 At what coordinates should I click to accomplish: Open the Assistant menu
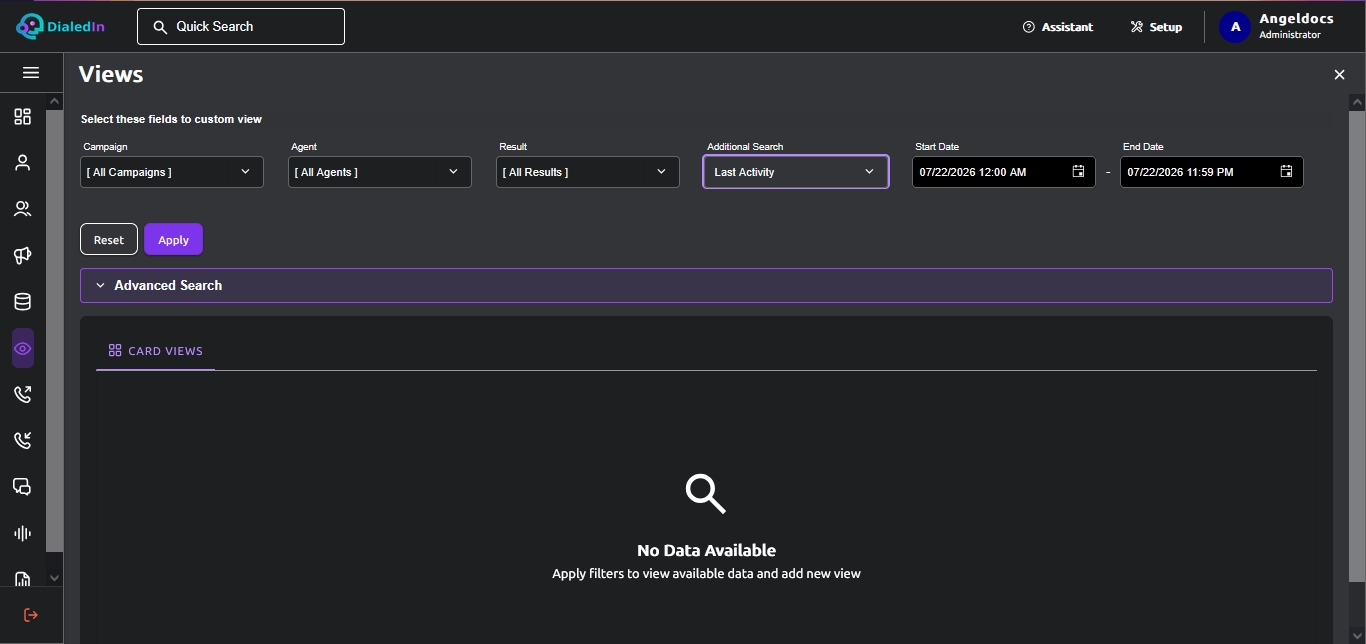tap(1058, 27)
